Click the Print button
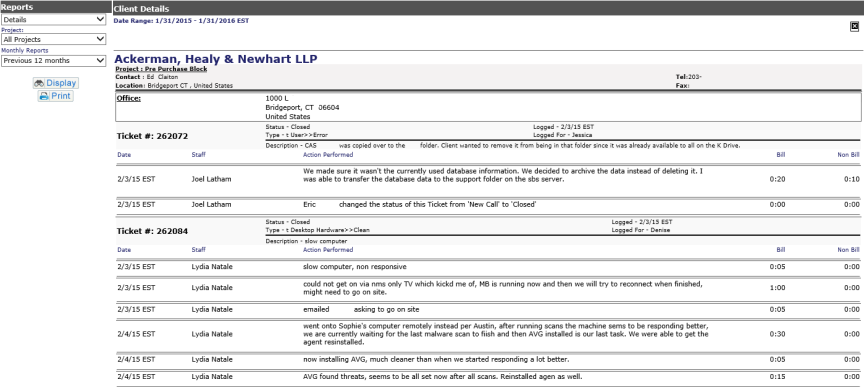The width and height of the screenshot is (864, 387). [55, 96]
